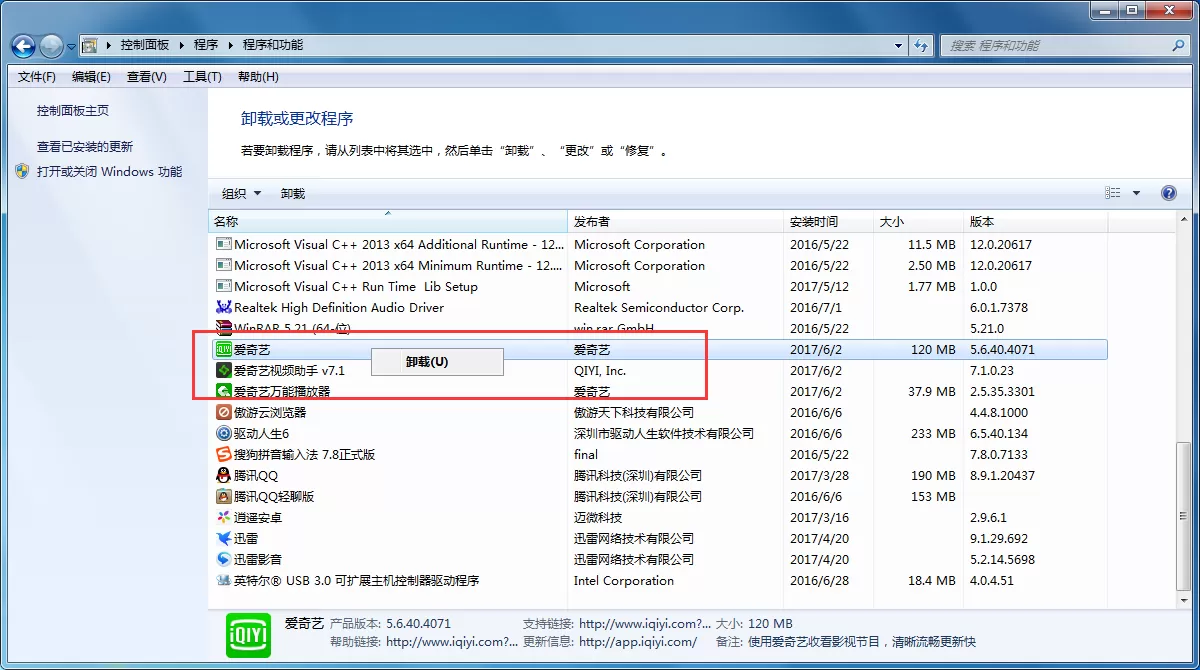Click the 搜狗拼音输入法 icon

click(224, 455)
